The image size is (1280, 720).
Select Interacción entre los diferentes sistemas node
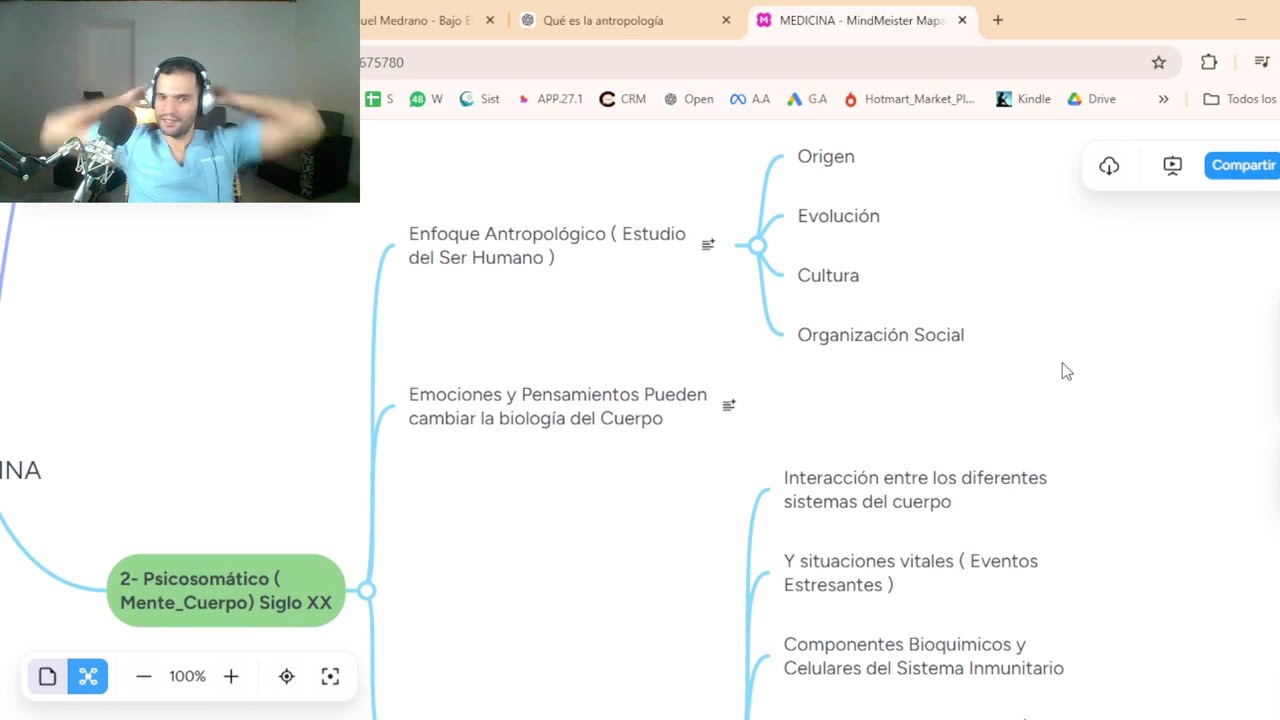[915, 490]
